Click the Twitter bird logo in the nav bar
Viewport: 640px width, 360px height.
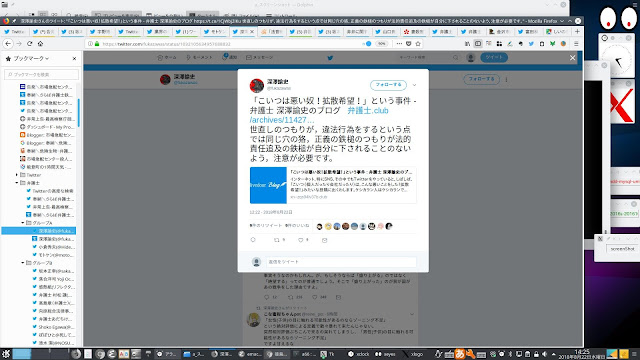pos(330,58)
